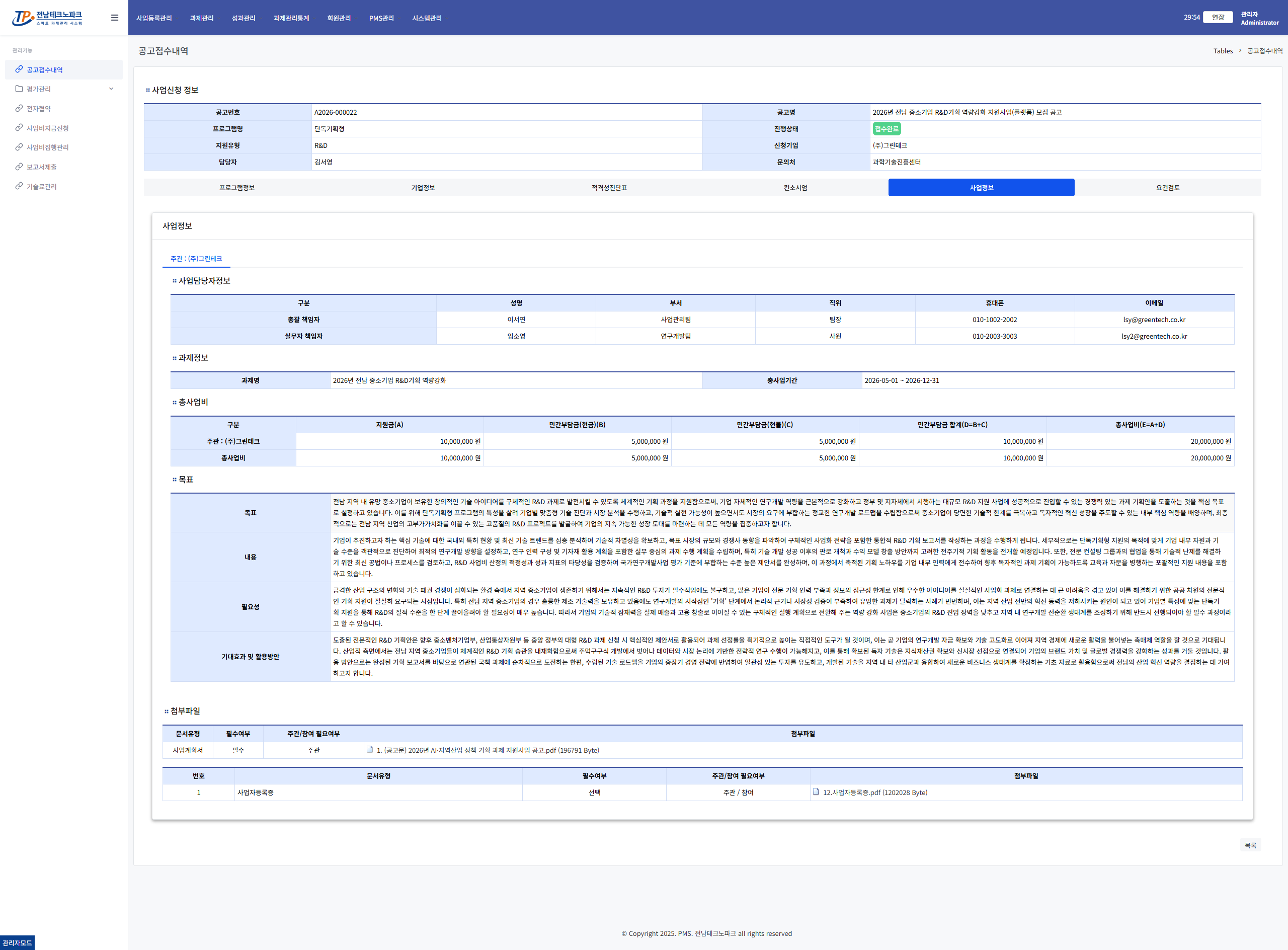Click the announcement number A2026-000022

pos(336,112)
